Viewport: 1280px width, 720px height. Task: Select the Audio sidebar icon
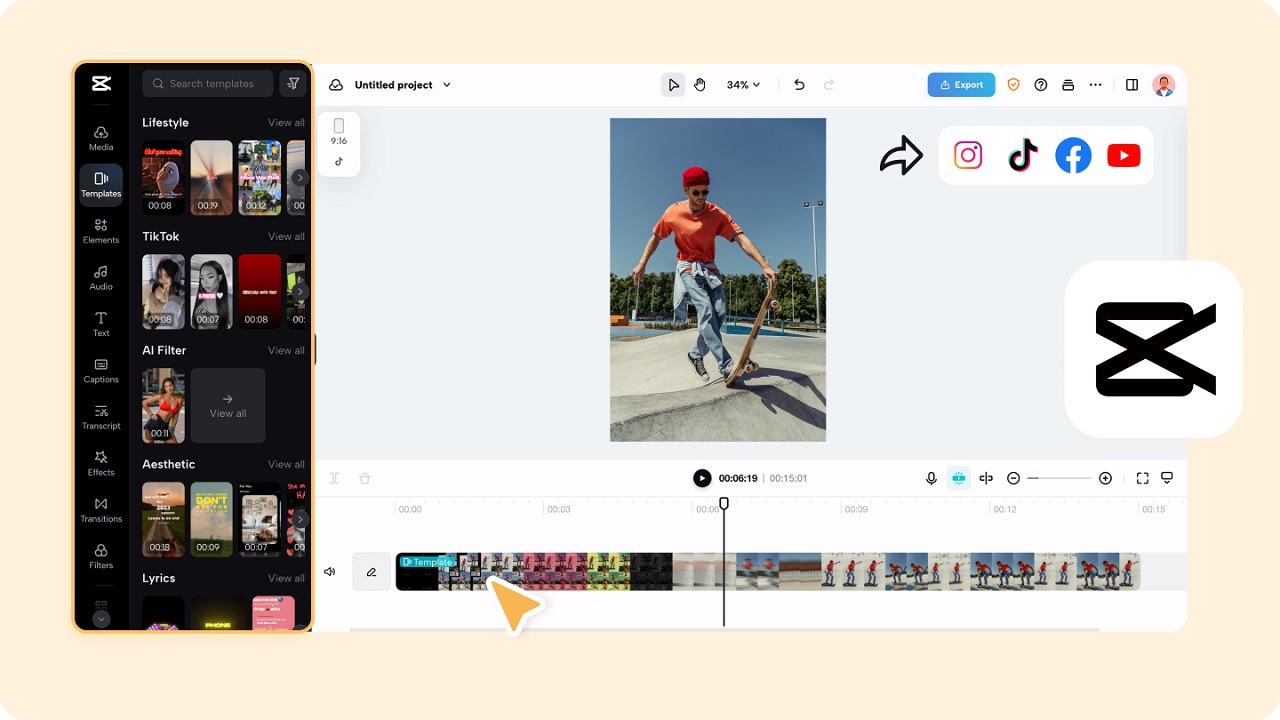(100, 278)
